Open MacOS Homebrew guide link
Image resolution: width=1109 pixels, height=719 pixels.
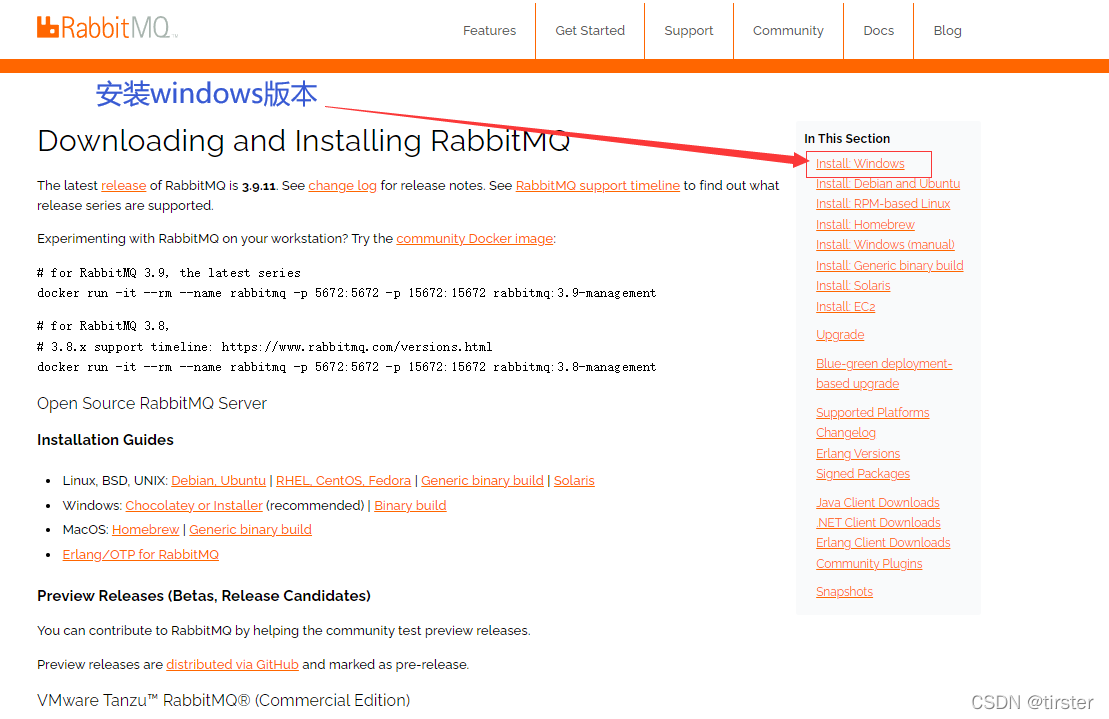click(x=146, y=530)
